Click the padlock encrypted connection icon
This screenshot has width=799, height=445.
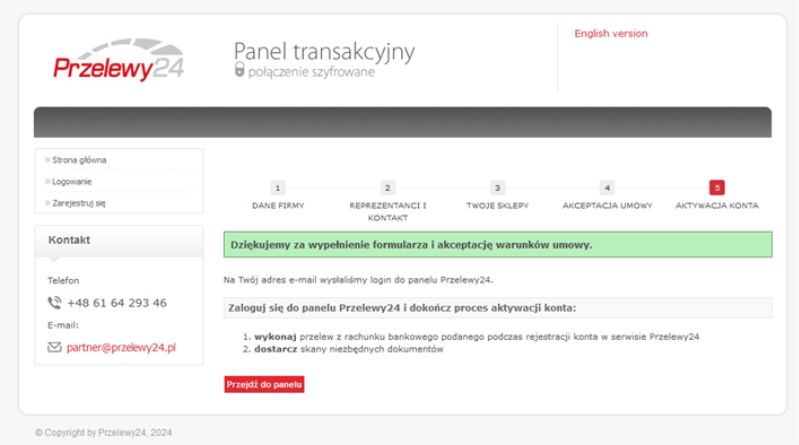point(239,71)
